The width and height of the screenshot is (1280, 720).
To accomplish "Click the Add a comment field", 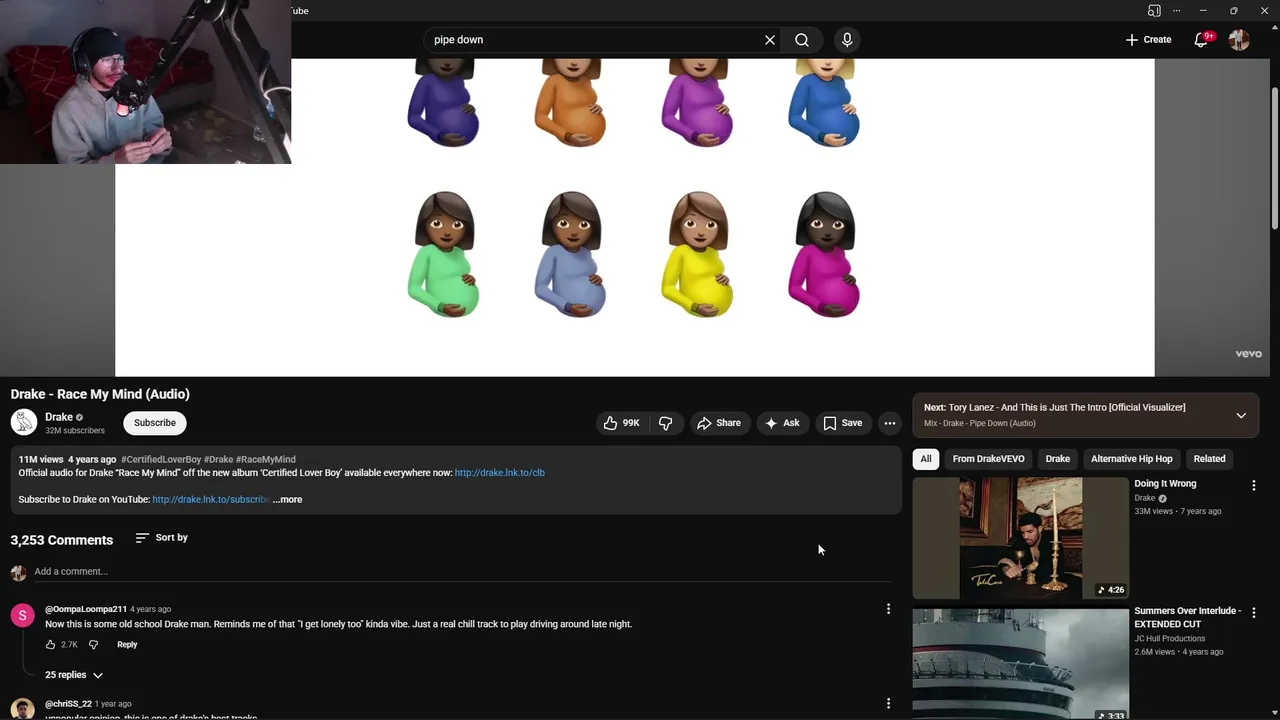I will [x=462, y=572].
